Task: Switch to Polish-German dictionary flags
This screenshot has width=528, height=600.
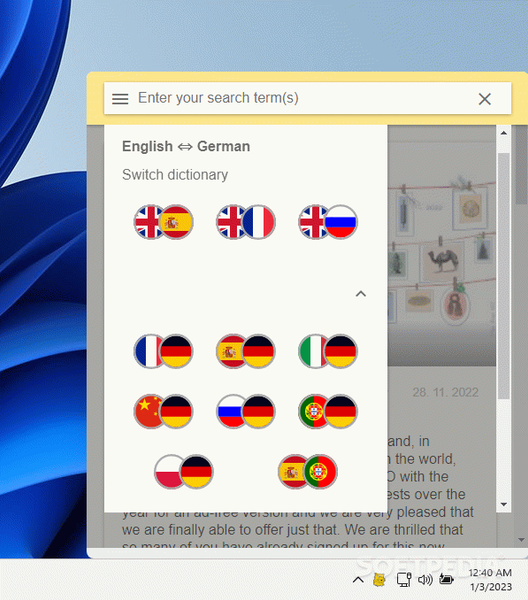Action: [x=184, y=472]
